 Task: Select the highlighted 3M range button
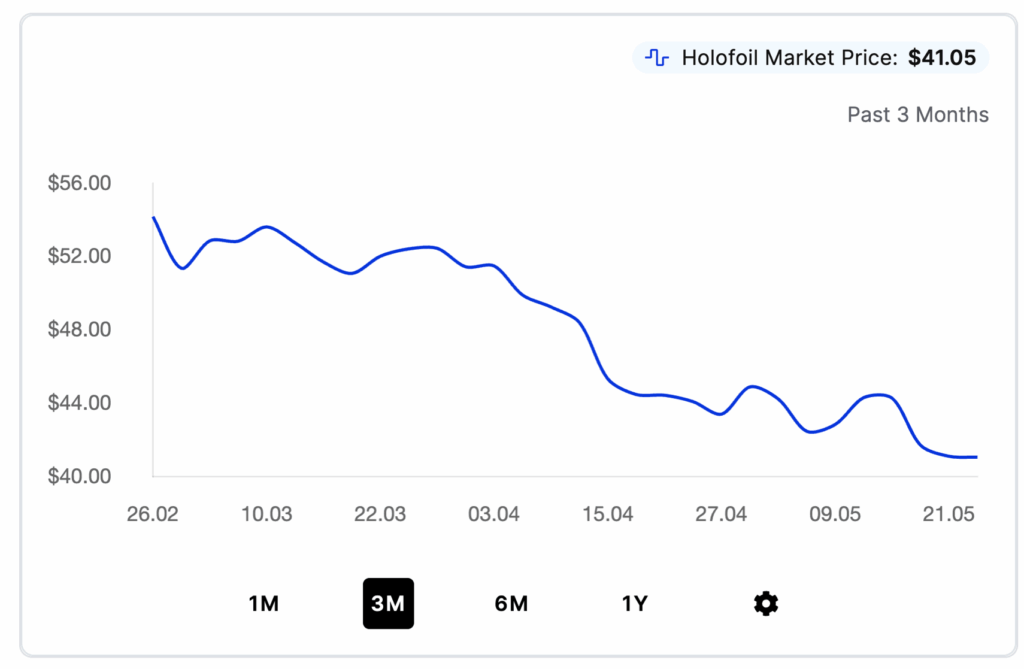(x=388, y=604)
